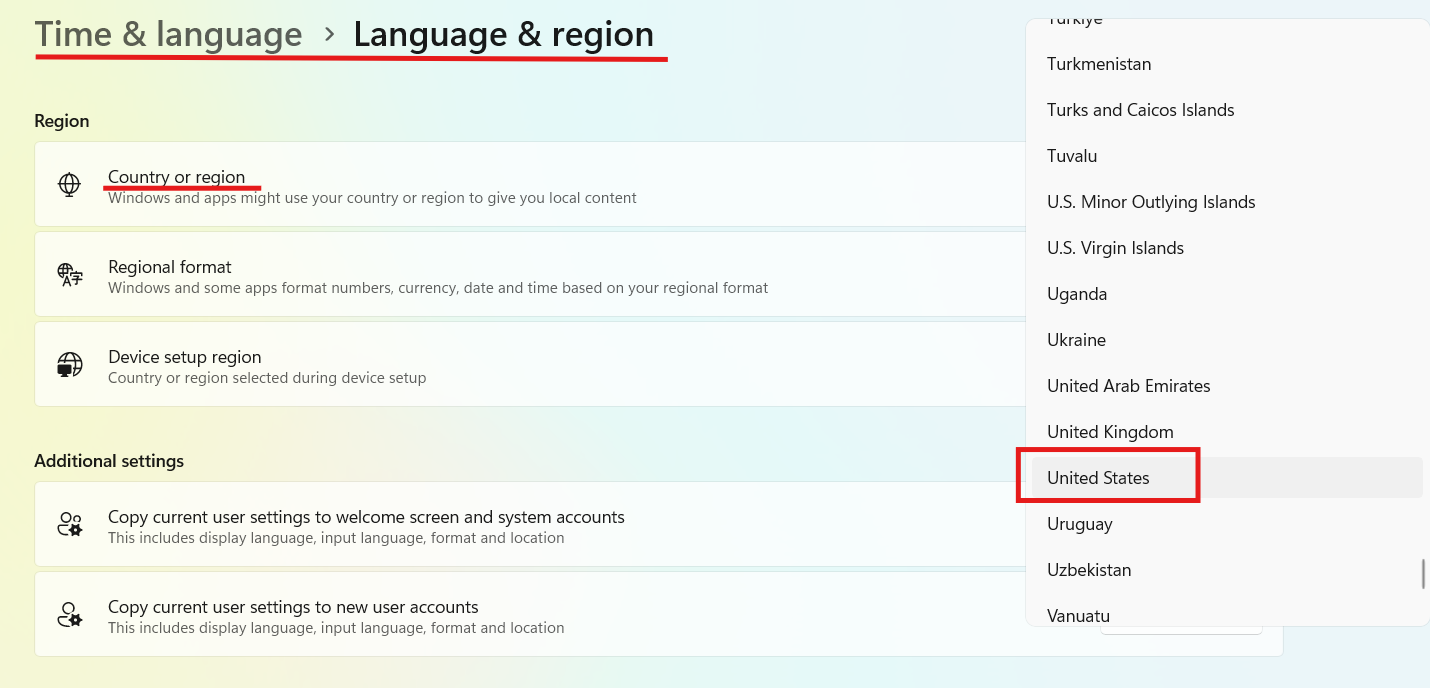Image resolution: width=1430 pixels, height=688 pixels.
Task: Choose Turks and Caicos Islands
Action: coord(1140,109)
